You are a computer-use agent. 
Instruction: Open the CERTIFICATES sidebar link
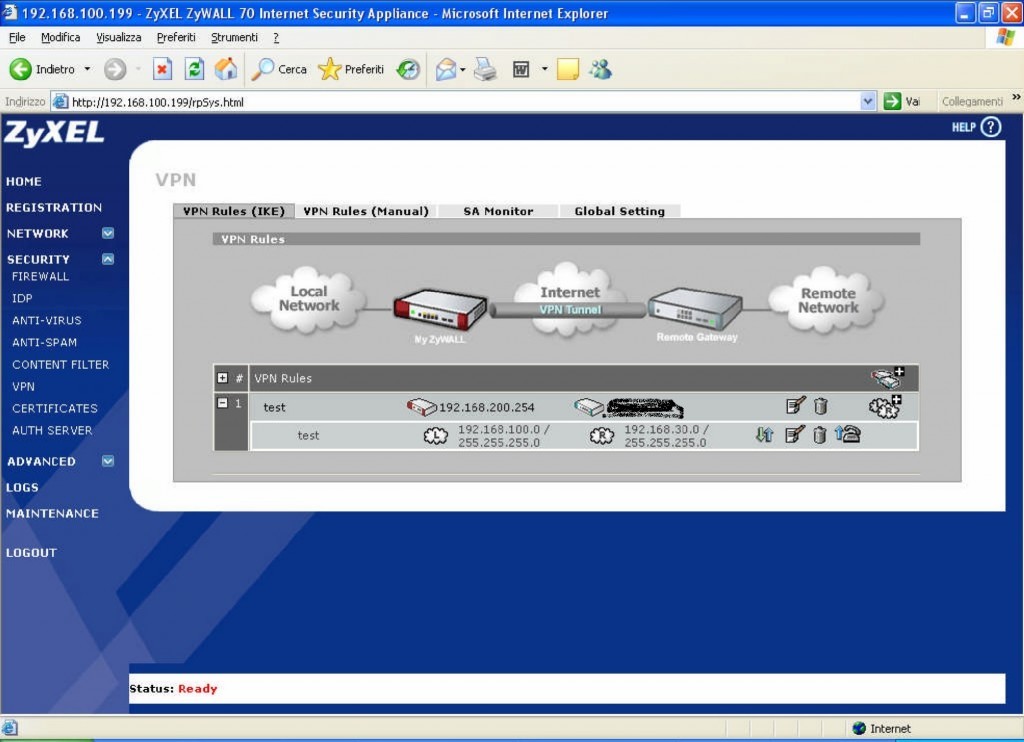click(54, 408)
